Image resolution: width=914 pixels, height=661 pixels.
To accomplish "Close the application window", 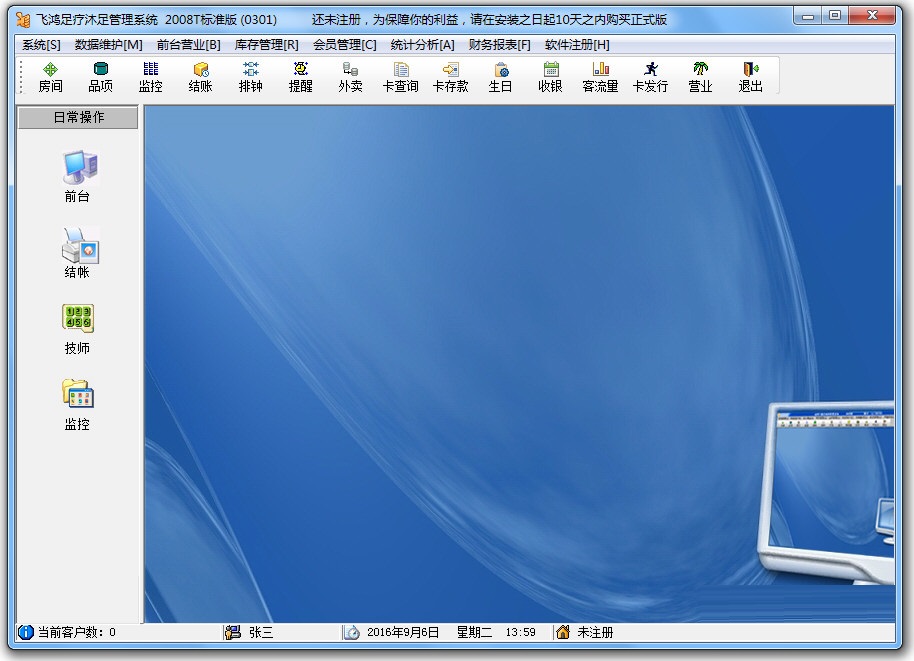I will [872, 16].
